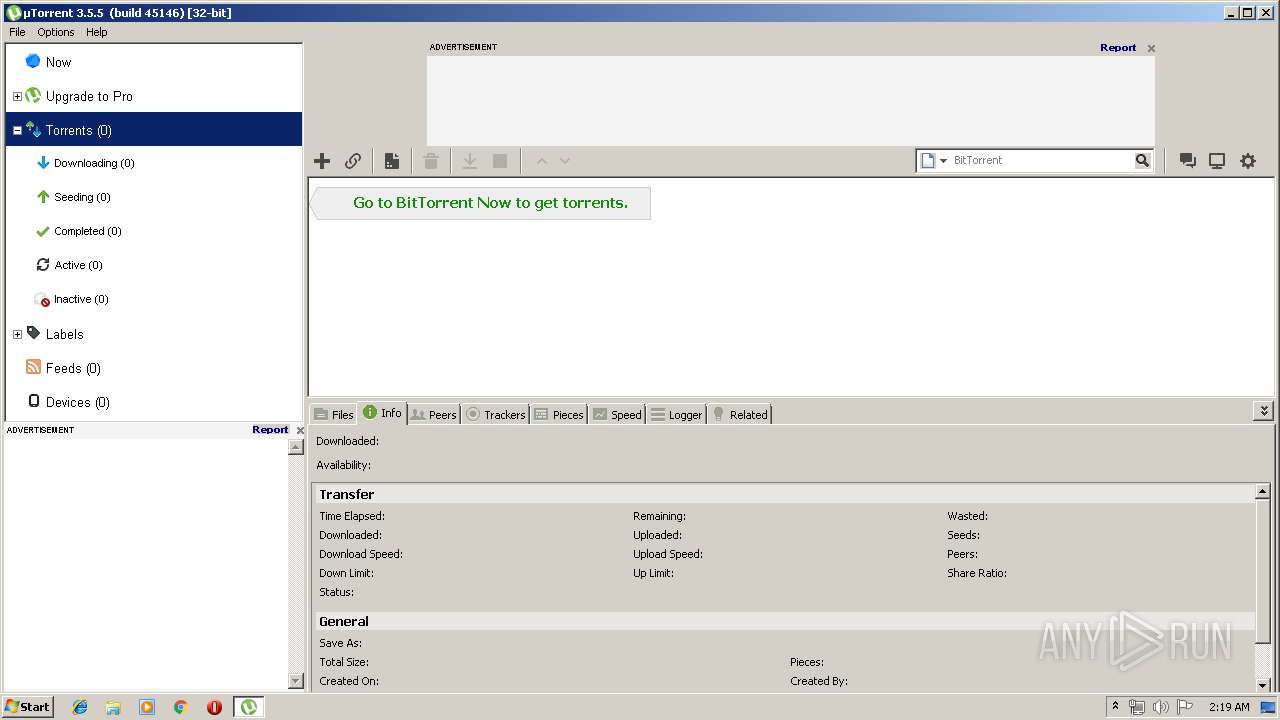This screenshot has height=720, width=1280.
Task: Collapse the Torrents tree node
Action: pyautogui.click(x=17, y=131)
